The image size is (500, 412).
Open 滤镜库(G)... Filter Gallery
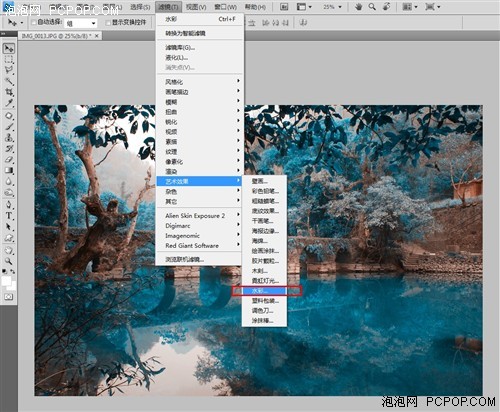pyautogui.click(x=200, y=48)
